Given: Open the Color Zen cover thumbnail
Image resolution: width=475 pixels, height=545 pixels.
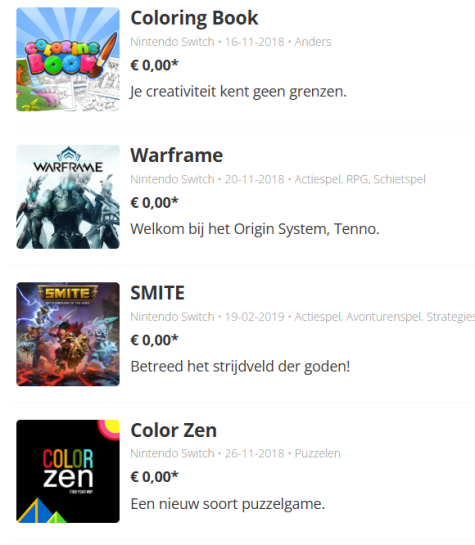Looking at the screenshot, I should click(x=68, y=471).
